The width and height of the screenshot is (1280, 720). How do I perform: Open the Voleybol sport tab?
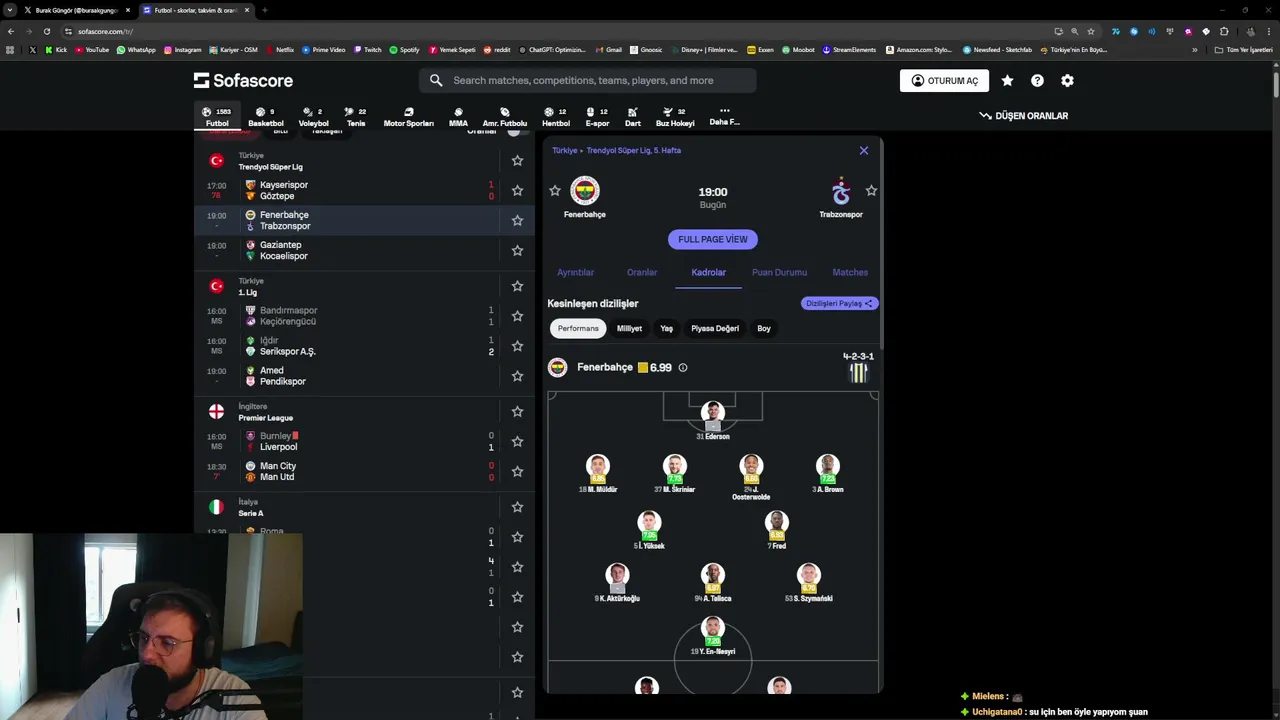coord(313,117)
